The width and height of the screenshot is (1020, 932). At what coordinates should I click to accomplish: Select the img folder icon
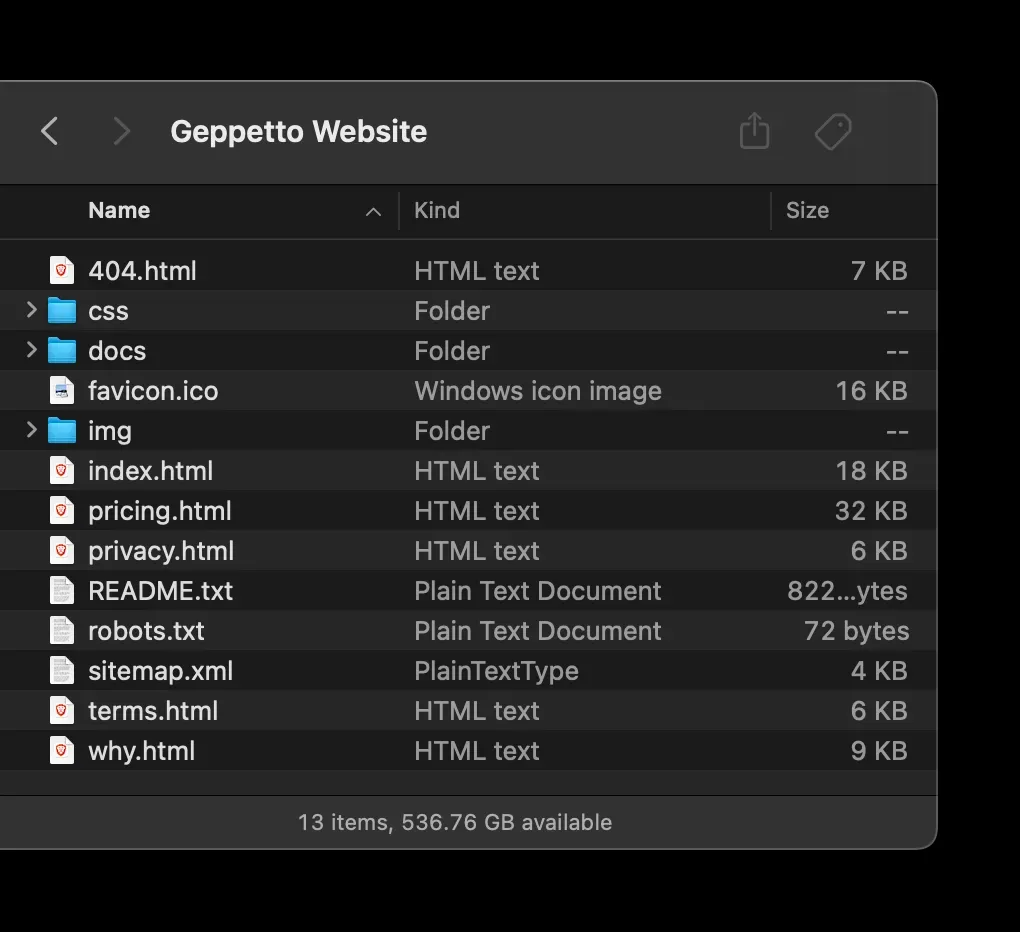pos(62,431)
